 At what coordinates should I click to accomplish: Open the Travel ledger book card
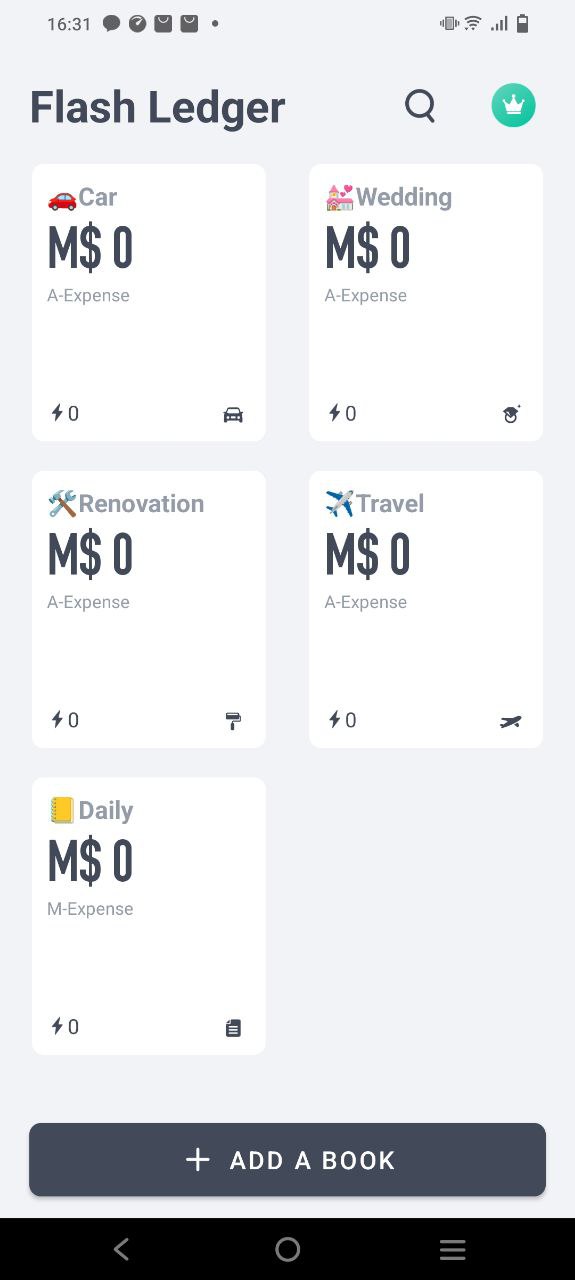(x=426, y=609)
